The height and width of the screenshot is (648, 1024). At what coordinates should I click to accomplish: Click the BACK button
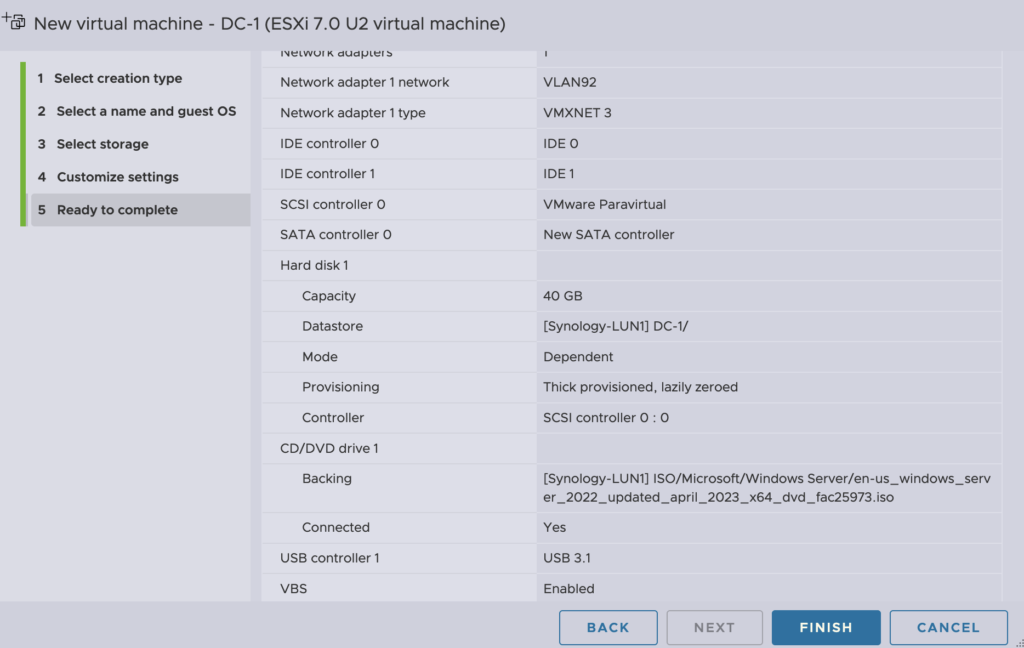click(x=608, y=627)
